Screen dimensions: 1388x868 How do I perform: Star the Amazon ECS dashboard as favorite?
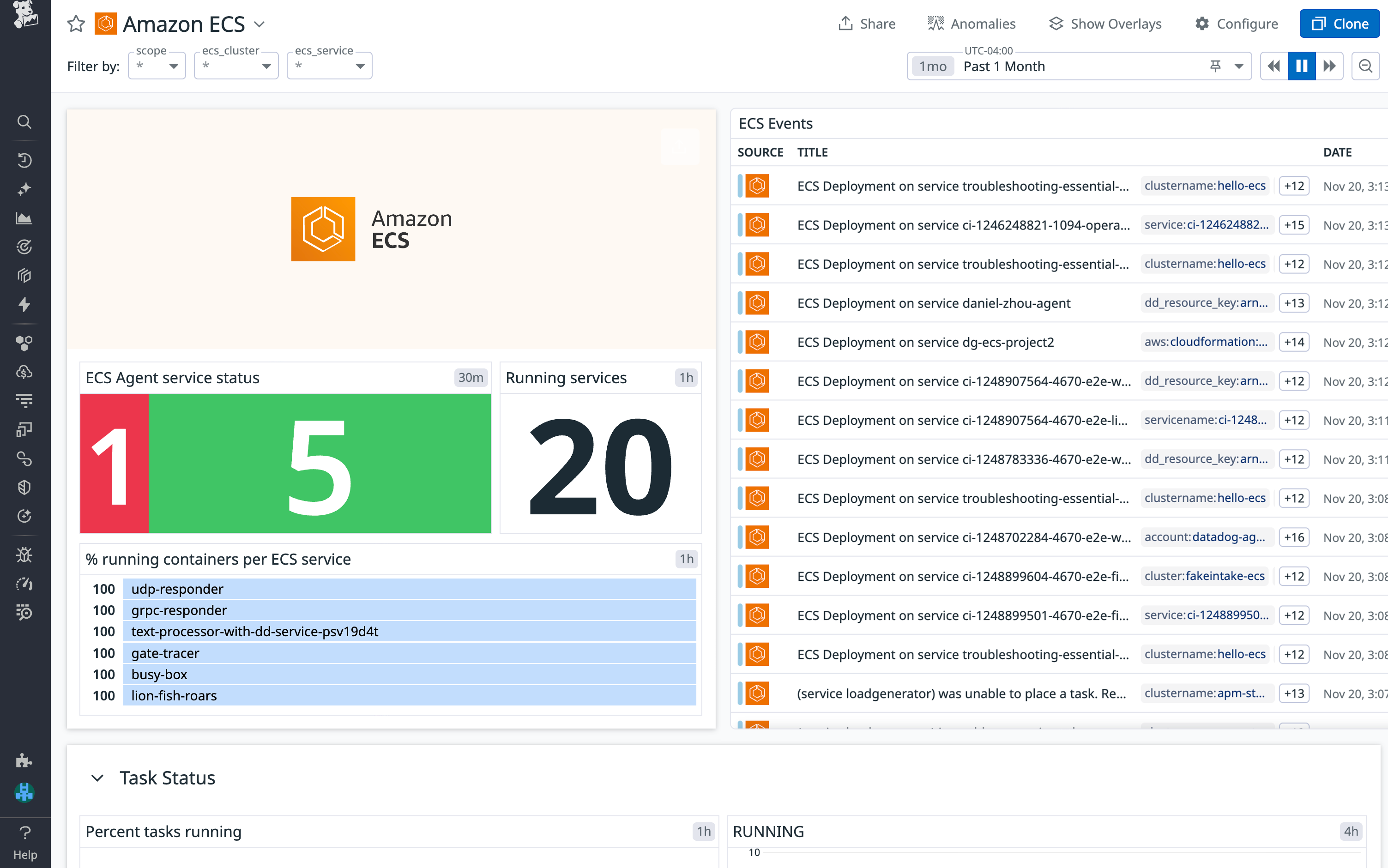click(75, 24)
